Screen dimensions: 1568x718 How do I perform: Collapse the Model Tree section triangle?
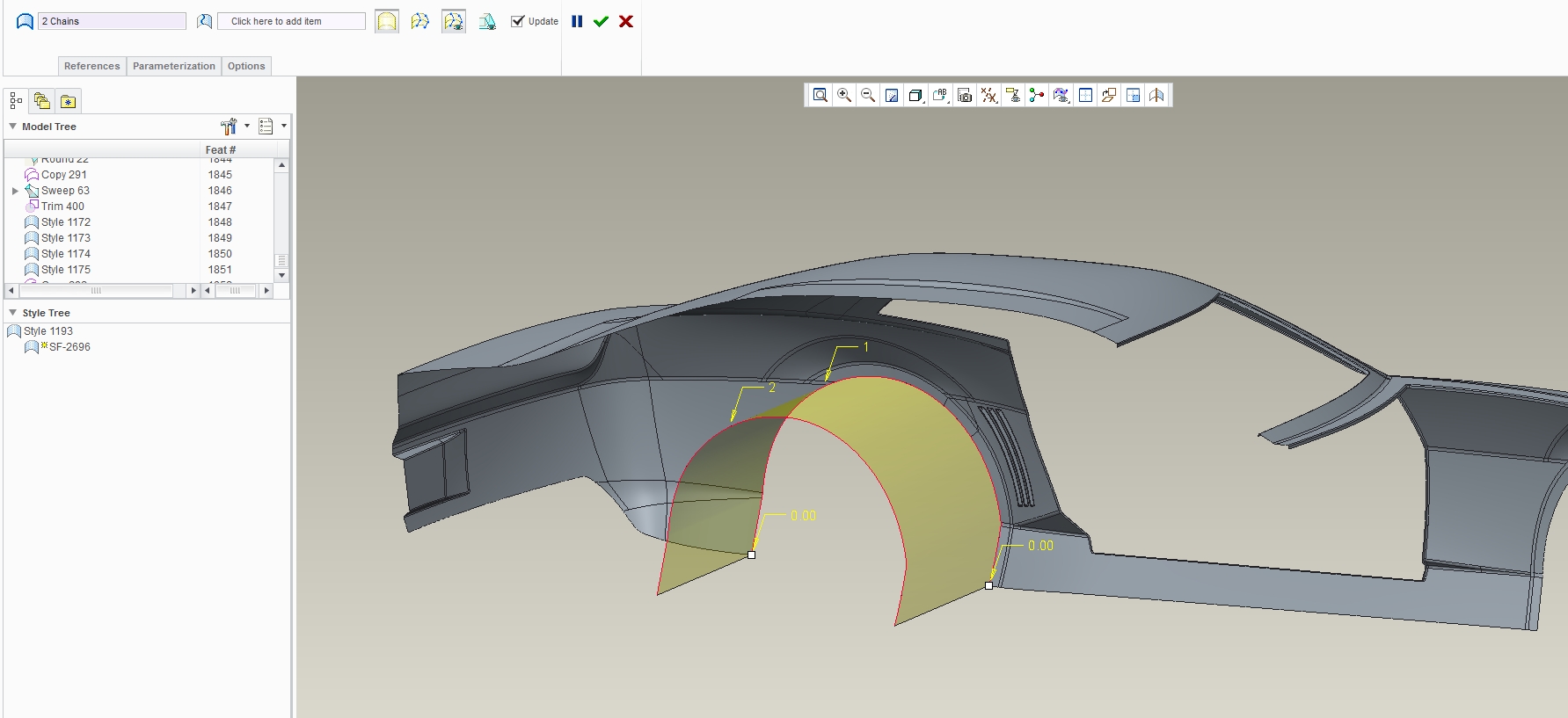pyautogui.click(x=12, y=127)
